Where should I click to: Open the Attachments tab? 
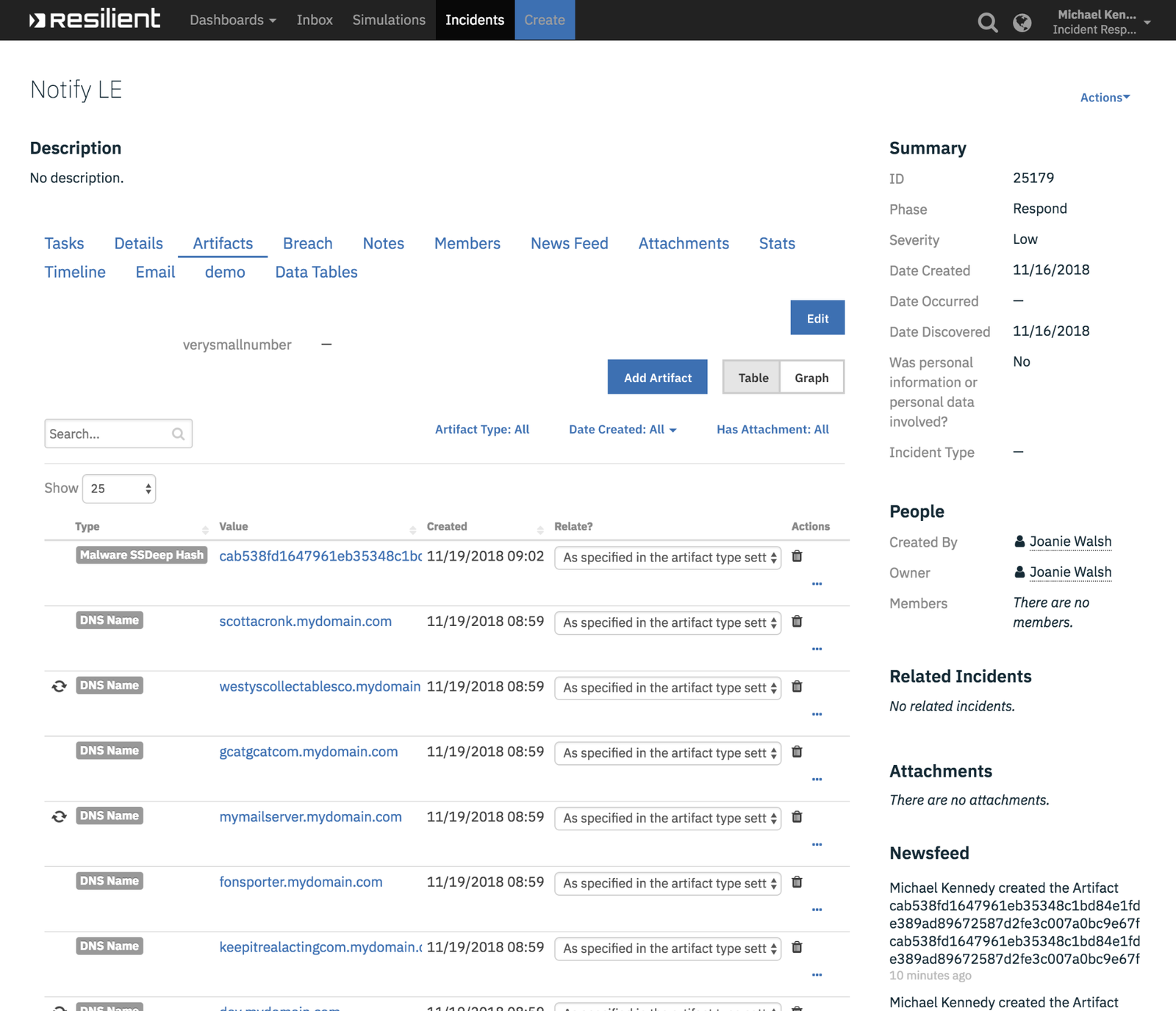684,243
